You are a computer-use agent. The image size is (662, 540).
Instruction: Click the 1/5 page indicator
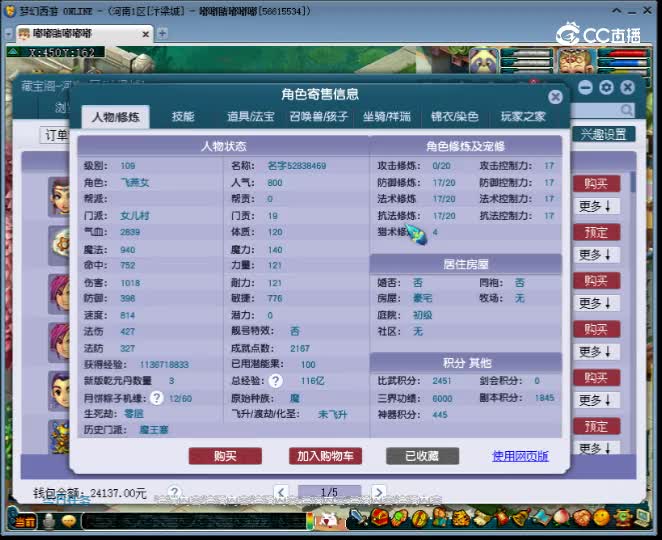(x=329, y=492)
